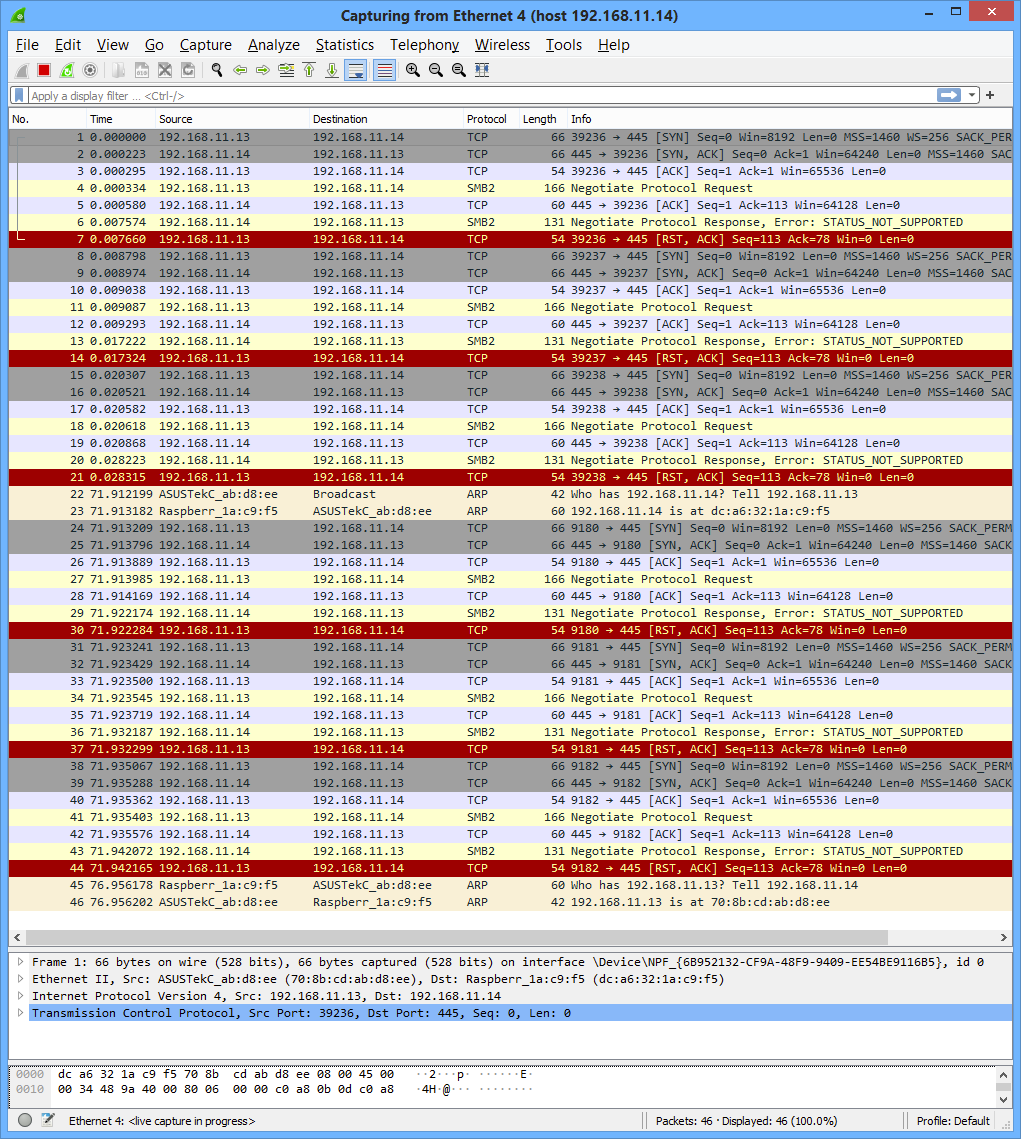Toggle packet list colorization

pyautogui.click(x=383, y=70)
